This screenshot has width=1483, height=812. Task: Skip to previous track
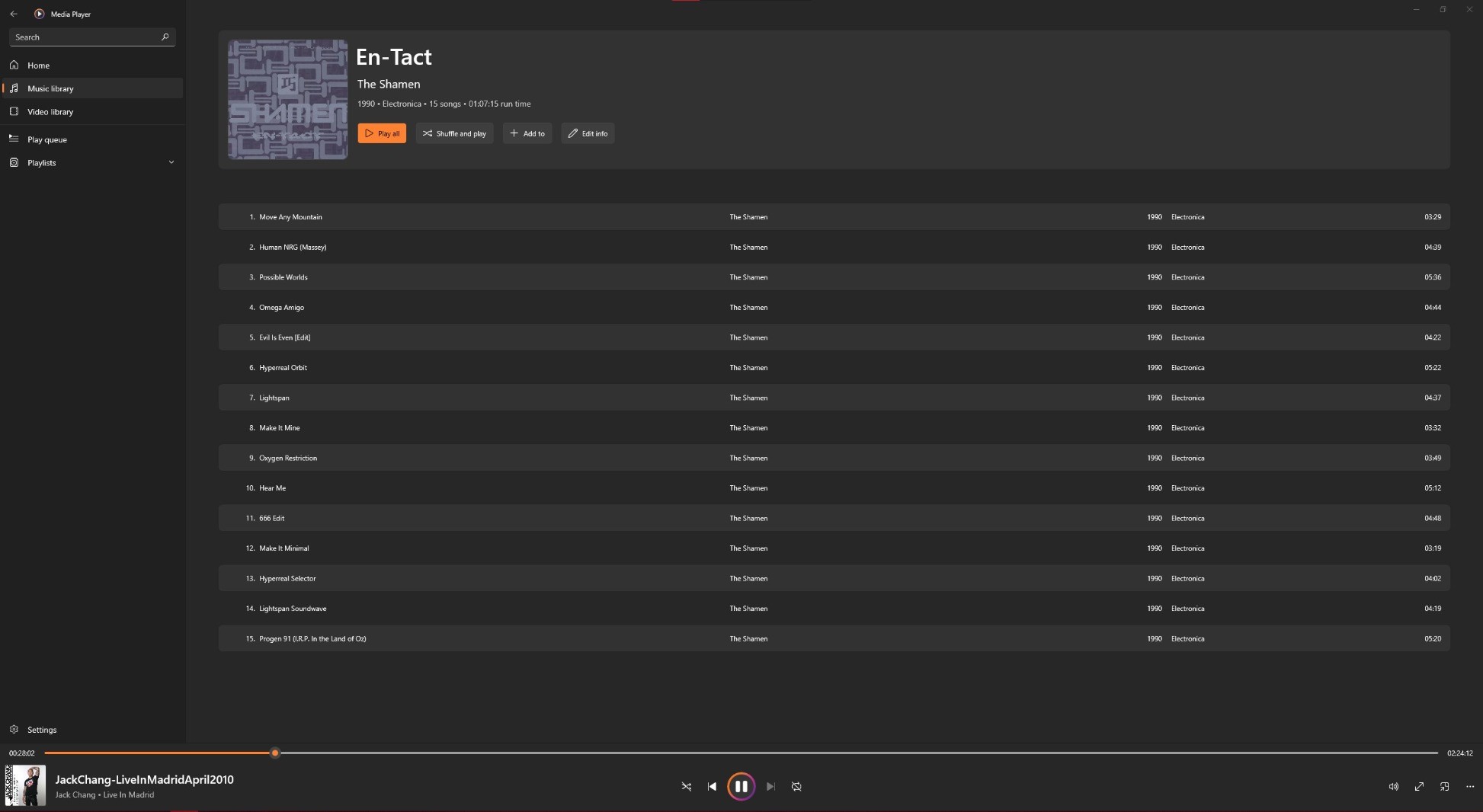point(712,786)
